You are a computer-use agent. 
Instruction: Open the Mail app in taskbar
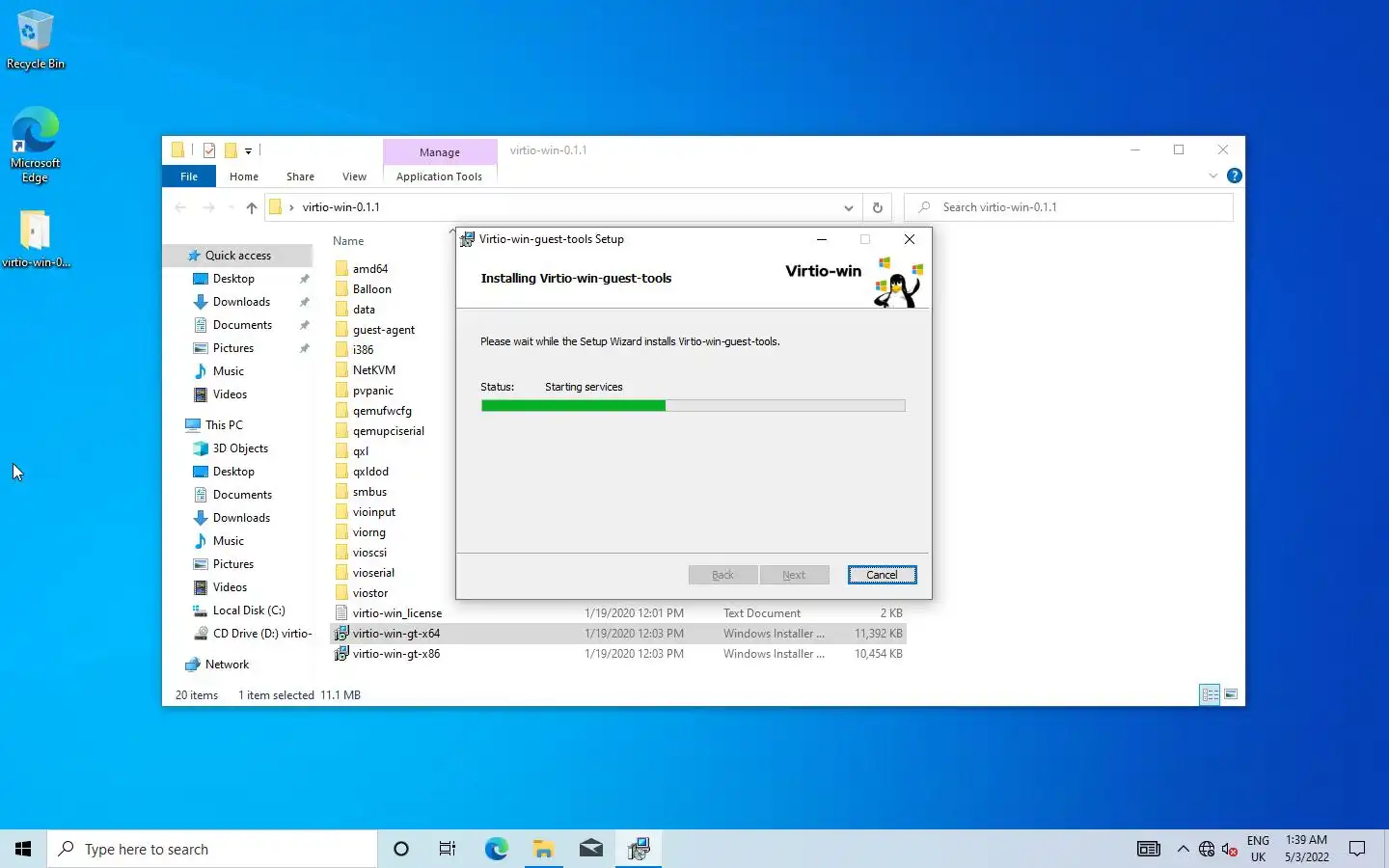click(x=590, y=849)
